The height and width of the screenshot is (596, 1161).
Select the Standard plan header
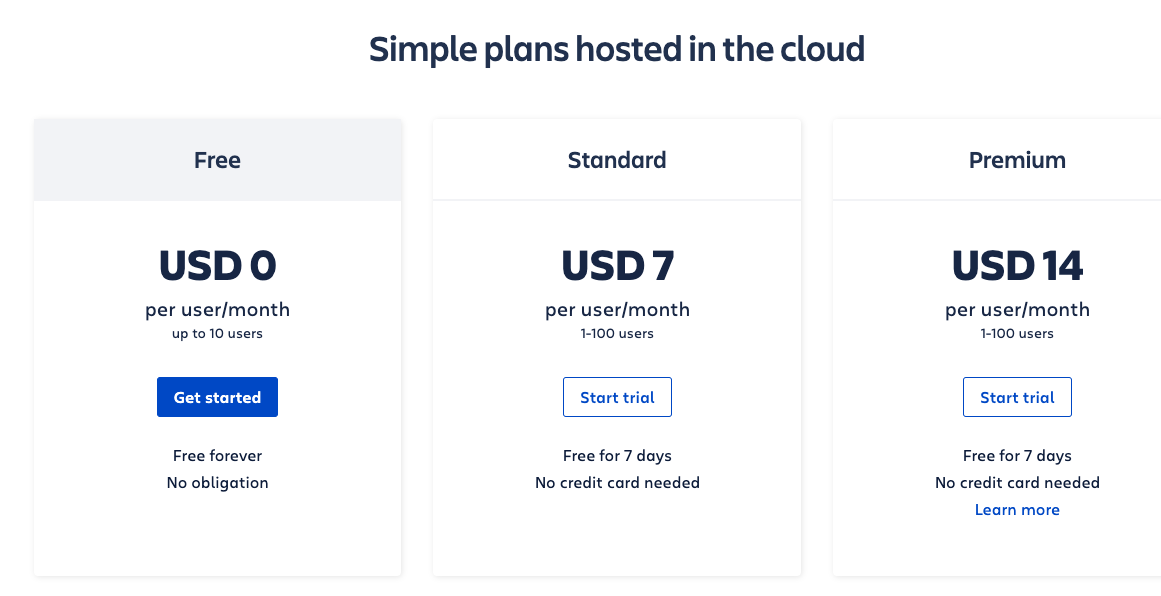coord(617,160)
